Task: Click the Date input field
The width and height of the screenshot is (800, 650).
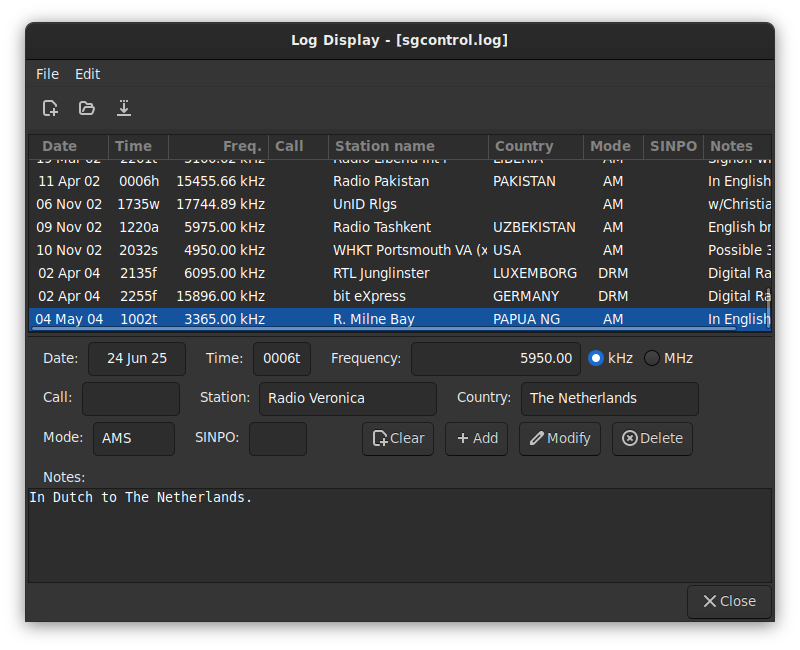Action: click(x=137, y=359)
